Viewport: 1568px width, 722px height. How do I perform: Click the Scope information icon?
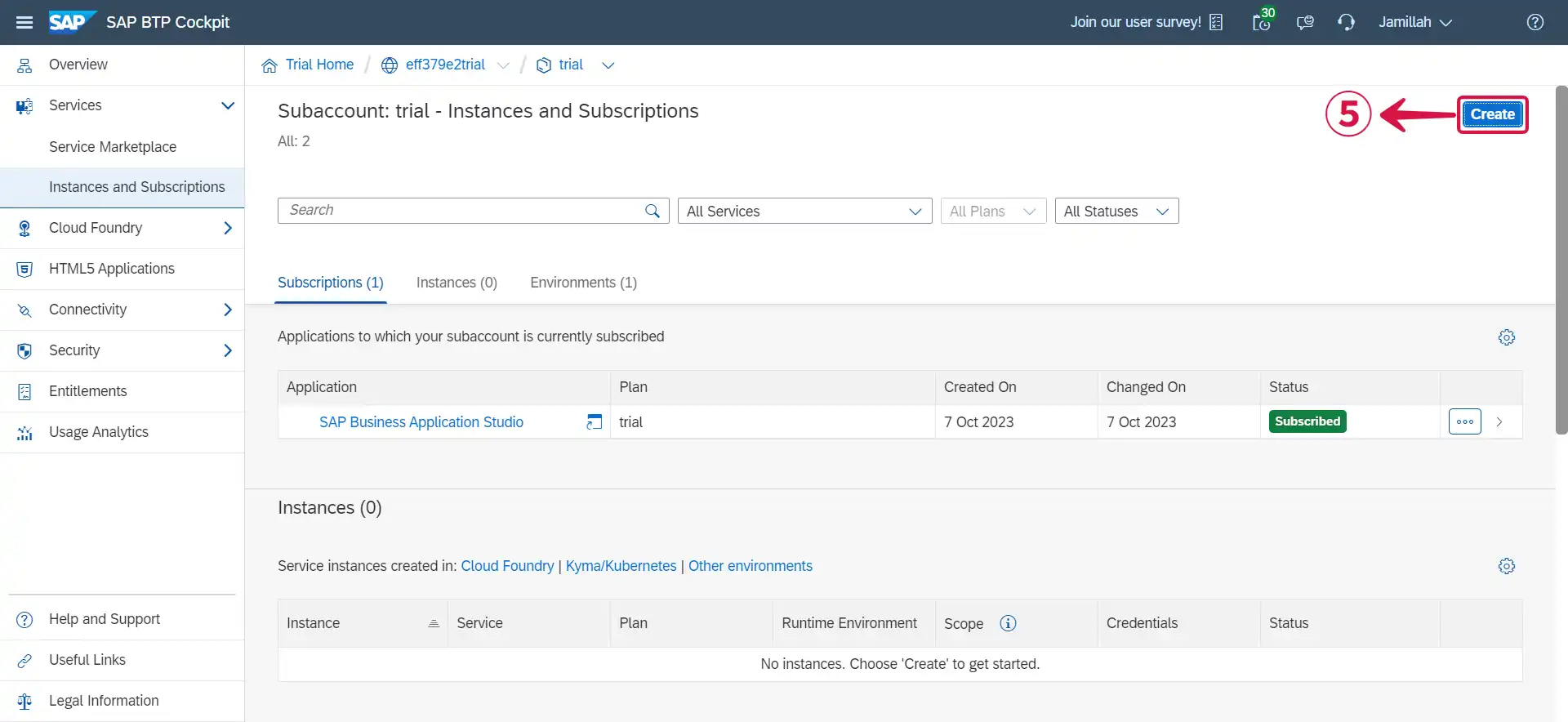tap(1009, 623)
